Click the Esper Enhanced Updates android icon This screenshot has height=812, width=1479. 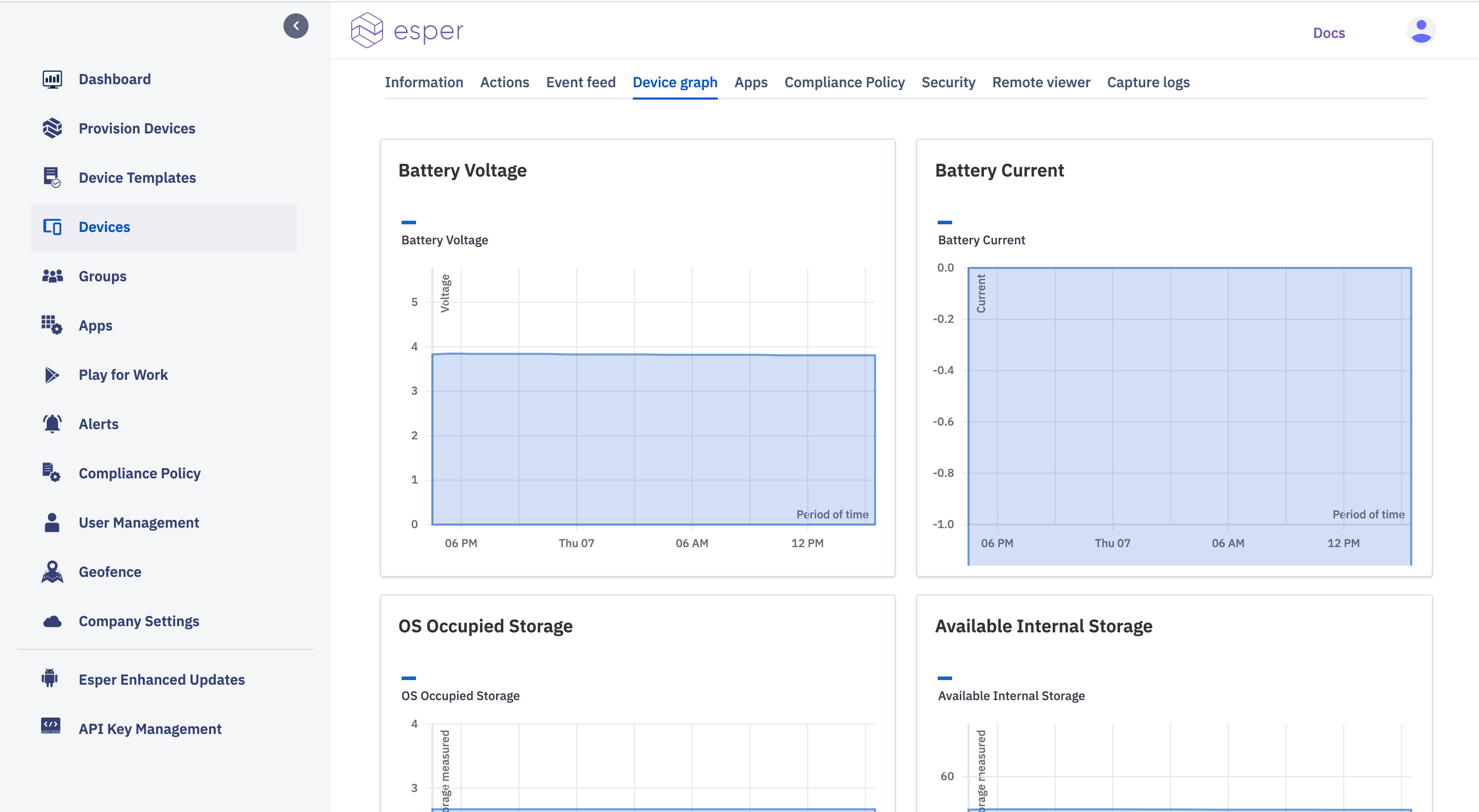pyautogui.click(x=50, y=679)
